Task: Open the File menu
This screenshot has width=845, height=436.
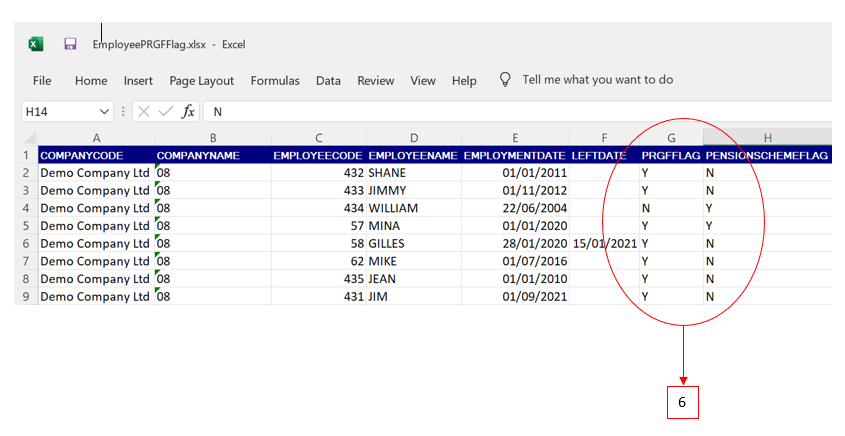Action: pyautogui.click(x=42, y=81)
